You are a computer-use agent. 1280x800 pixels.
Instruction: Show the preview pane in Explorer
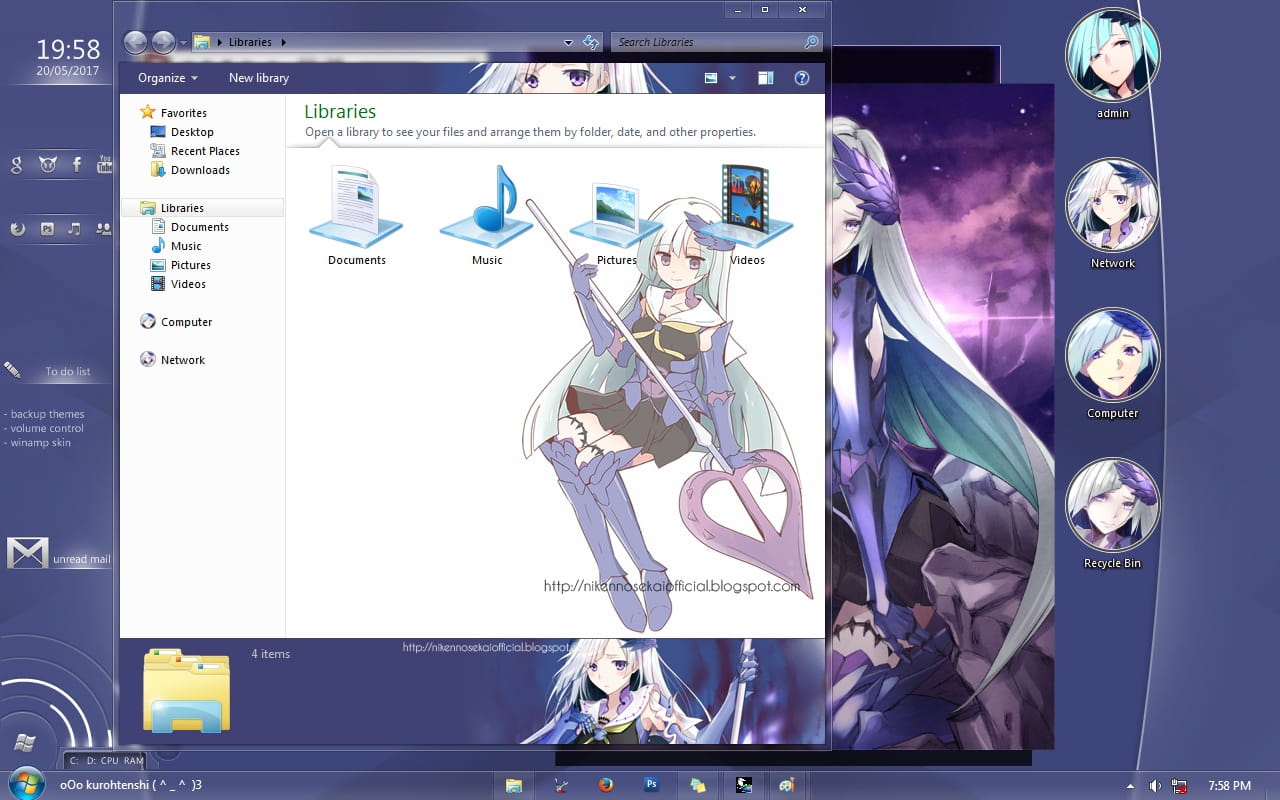765,78
